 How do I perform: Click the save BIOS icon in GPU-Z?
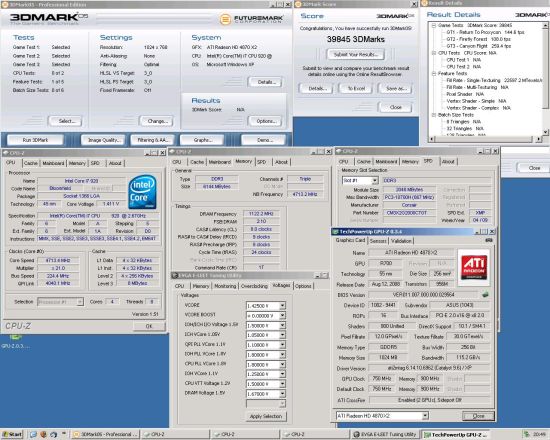[x=485, y=294]
